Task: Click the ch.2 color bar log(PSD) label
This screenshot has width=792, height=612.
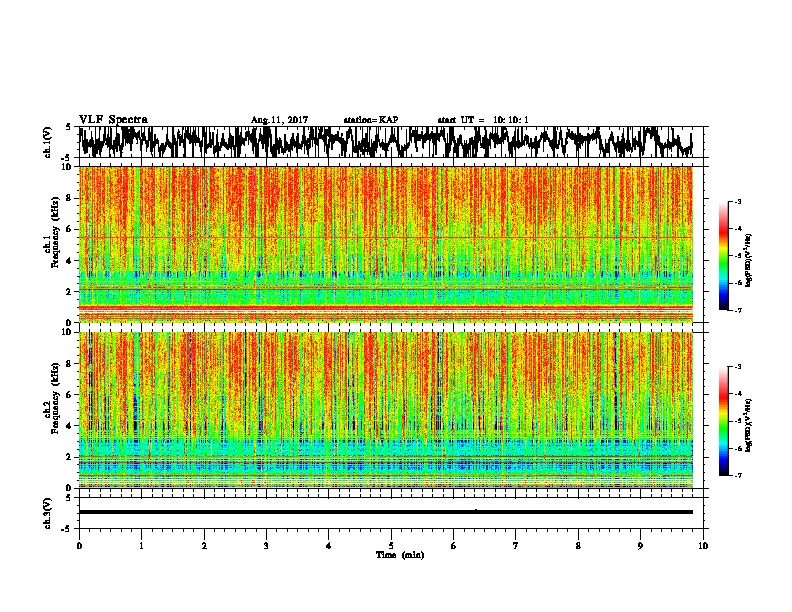Action: [x=748, y=425]
